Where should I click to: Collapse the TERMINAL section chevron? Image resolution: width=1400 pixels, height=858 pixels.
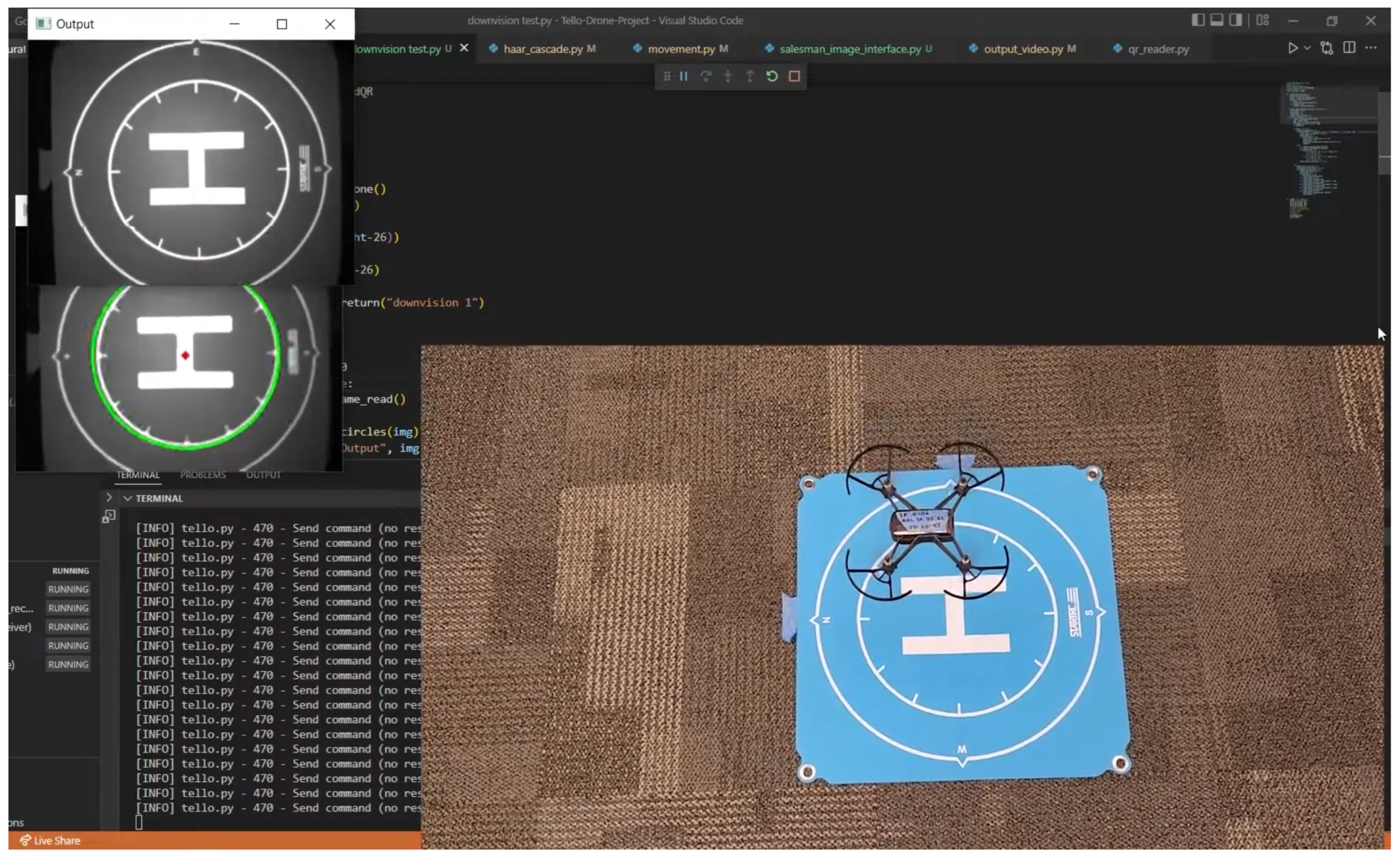128,499
